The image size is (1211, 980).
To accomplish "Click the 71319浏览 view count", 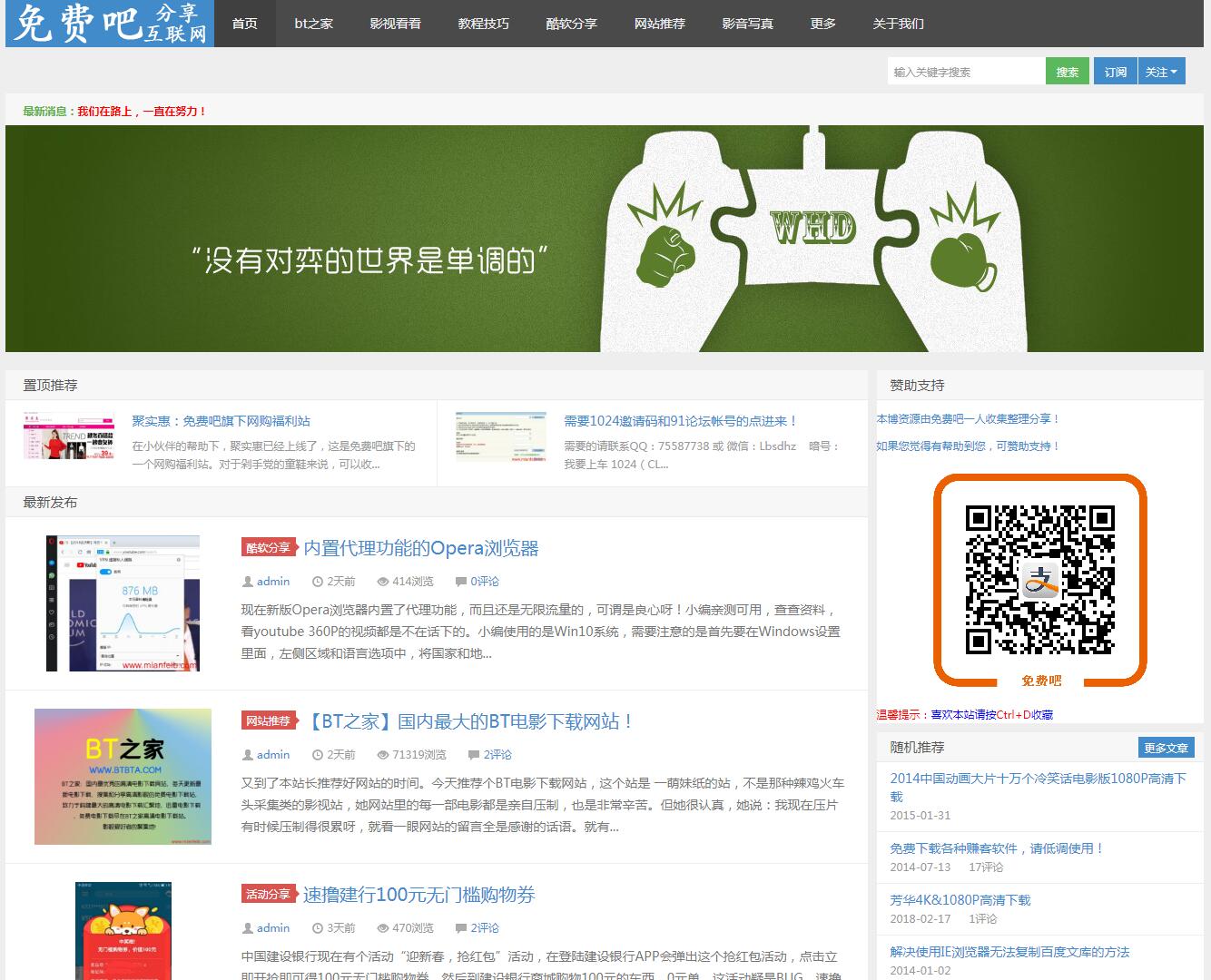I will coord(419,755).
